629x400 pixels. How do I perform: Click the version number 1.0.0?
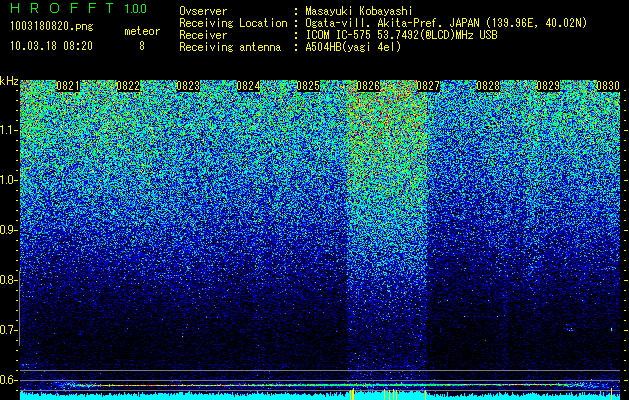[136, 9]
